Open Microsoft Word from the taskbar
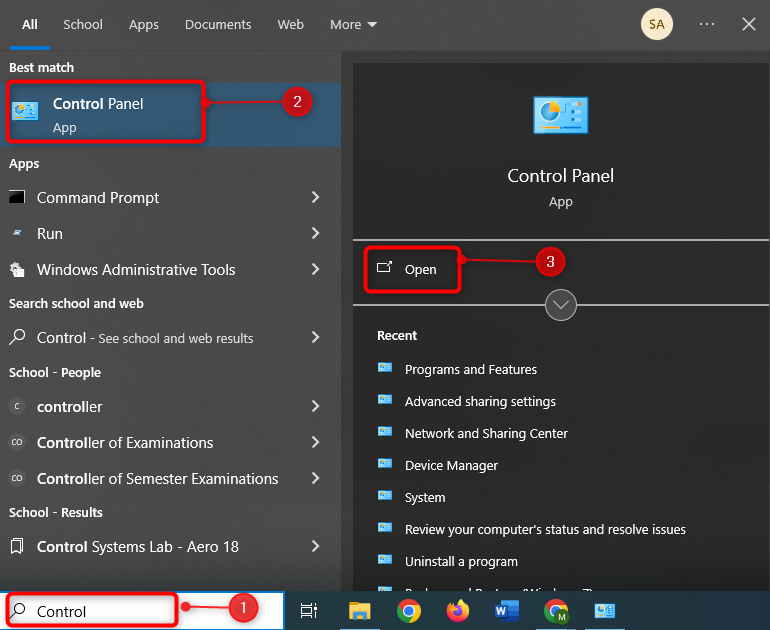 click(x=507, y=610)
